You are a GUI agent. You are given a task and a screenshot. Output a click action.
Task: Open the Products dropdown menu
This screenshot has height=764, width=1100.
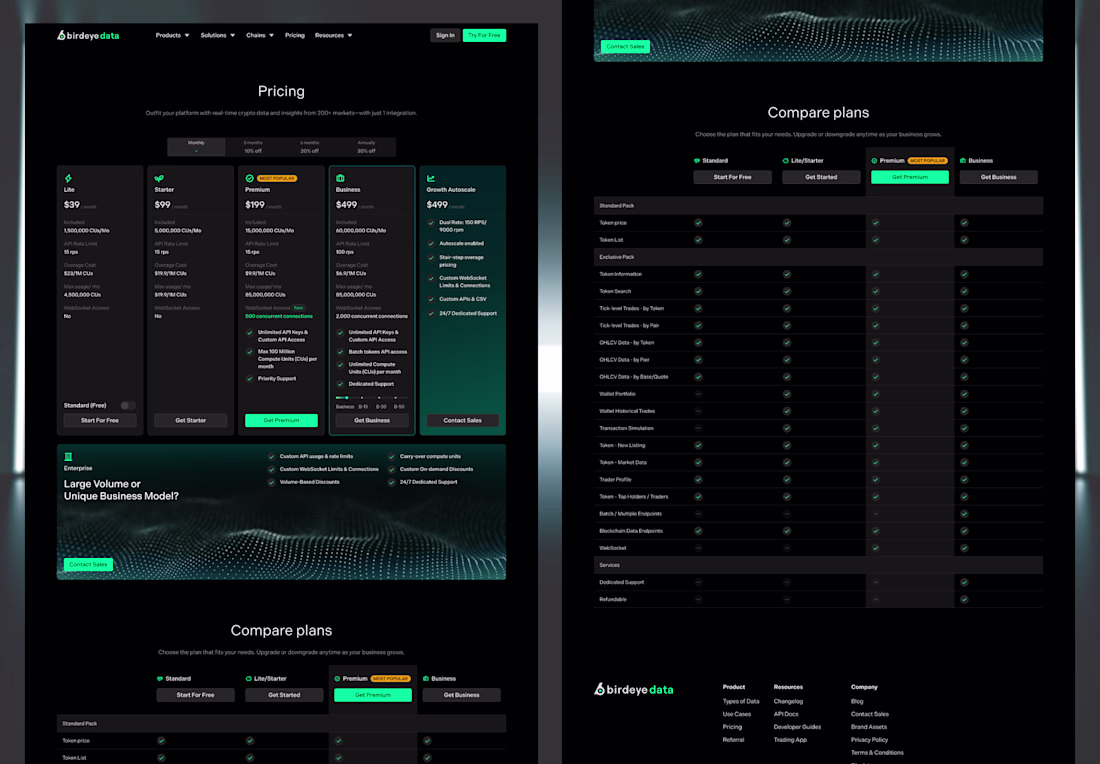[x=173, y=35]
